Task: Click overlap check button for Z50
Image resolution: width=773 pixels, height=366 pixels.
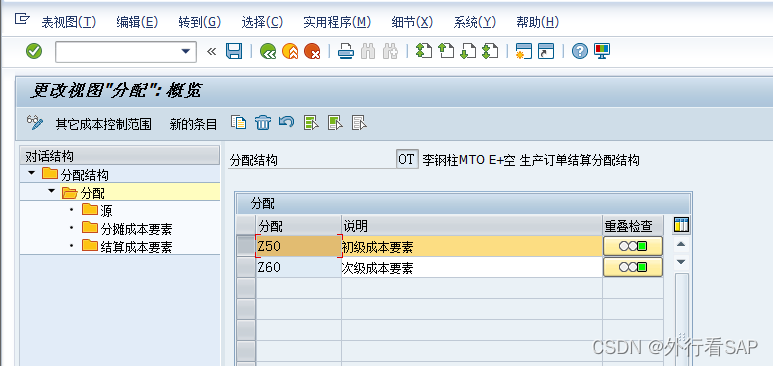Action: [x=632, y=246]
